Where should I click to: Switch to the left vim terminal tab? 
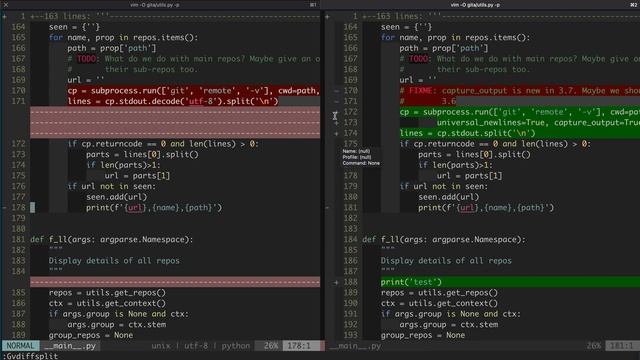pos(155,5)
